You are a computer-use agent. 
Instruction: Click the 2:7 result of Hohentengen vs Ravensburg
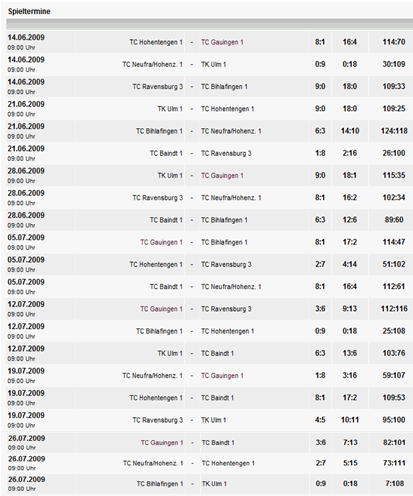point(320,264)
